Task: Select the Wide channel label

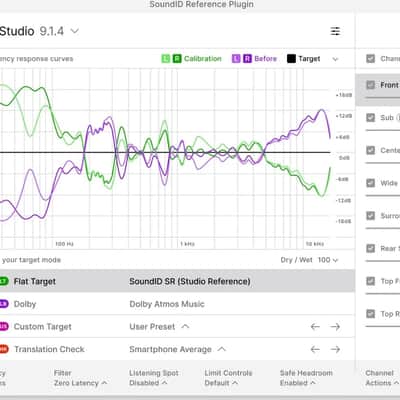Action: point(389,183)
